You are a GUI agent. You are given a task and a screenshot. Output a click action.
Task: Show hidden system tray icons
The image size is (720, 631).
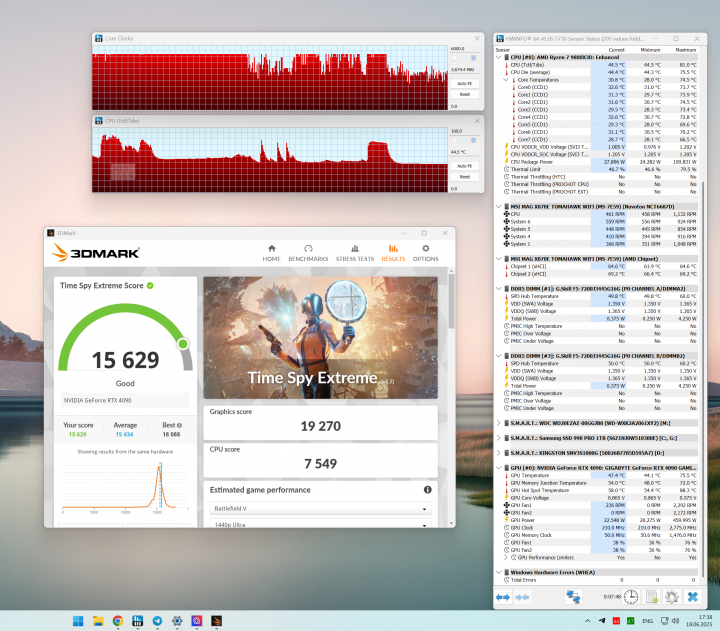[x=587, y=621]
